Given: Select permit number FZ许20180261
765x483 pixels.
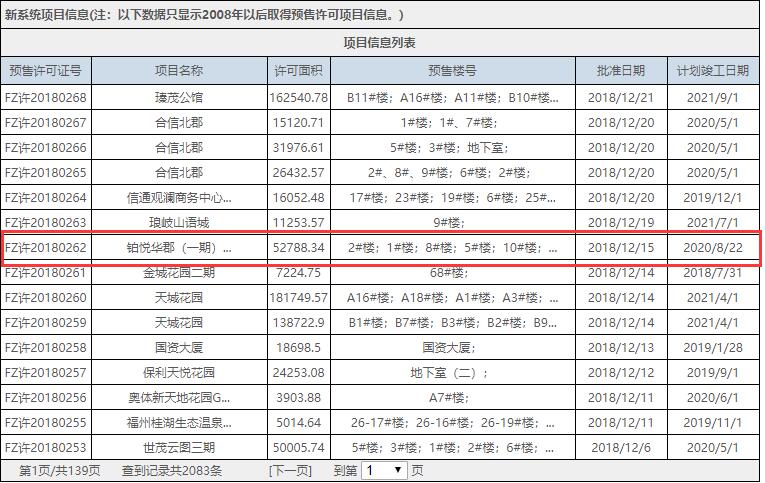Looking at the screenshot, I should point(45,273).
